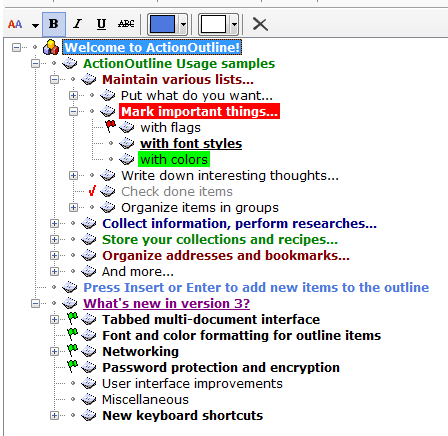Toggle red checkmark on Check done items

coord(92,191)
